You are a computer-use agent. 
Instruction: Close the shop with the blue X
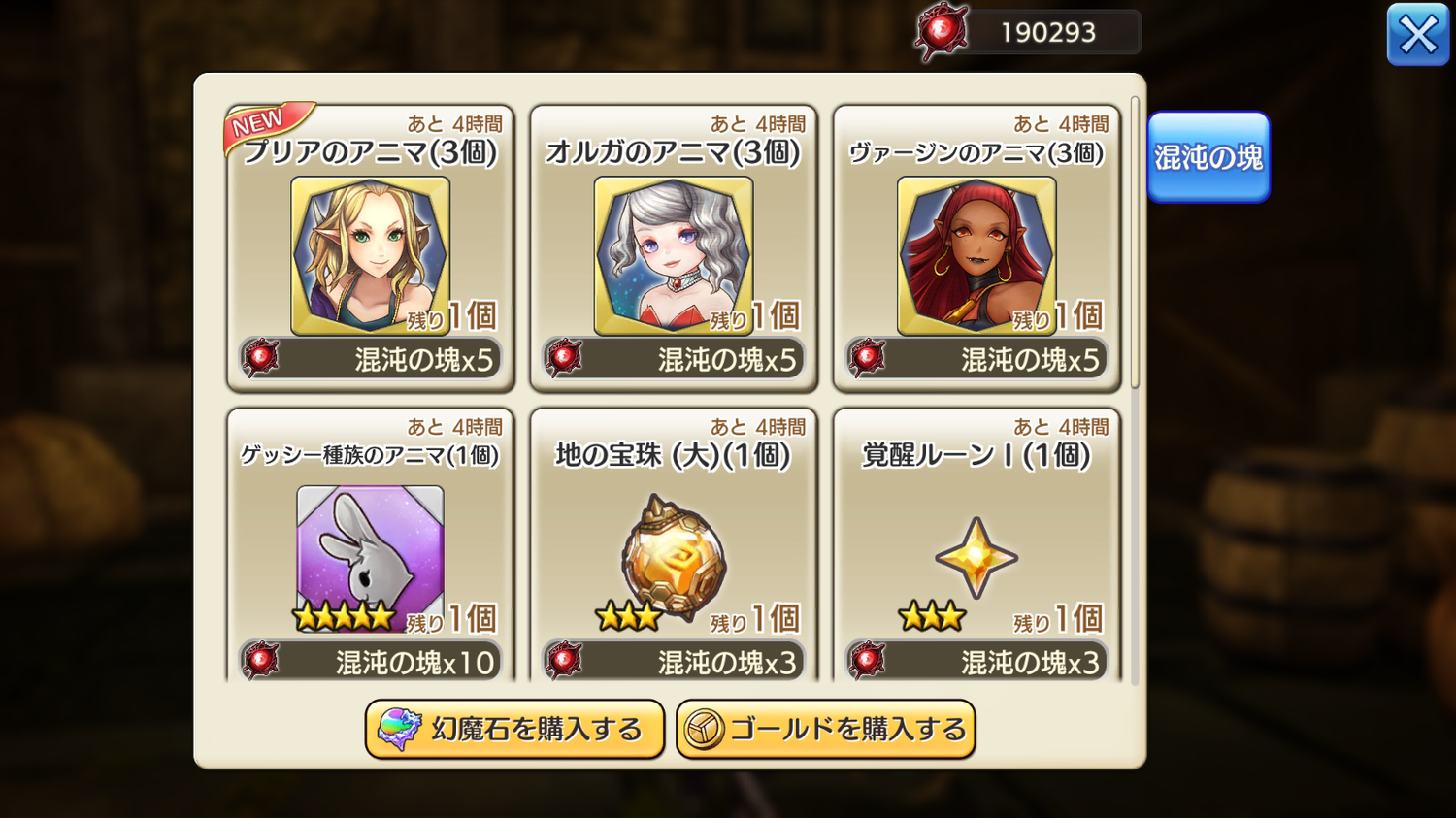tap(1418, 35)
